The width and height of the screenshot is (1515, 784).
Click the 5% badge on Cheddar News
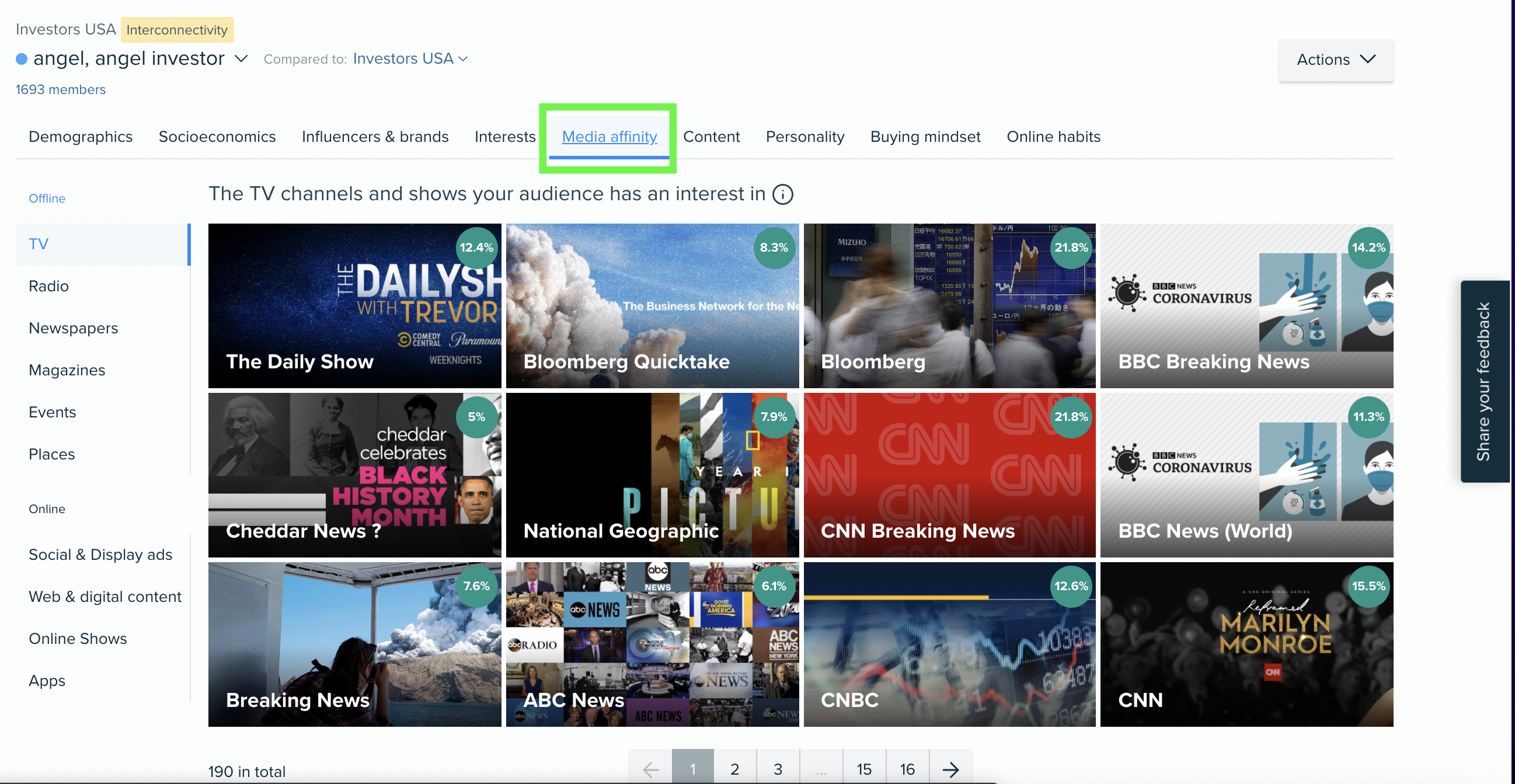tap(476, 417)
